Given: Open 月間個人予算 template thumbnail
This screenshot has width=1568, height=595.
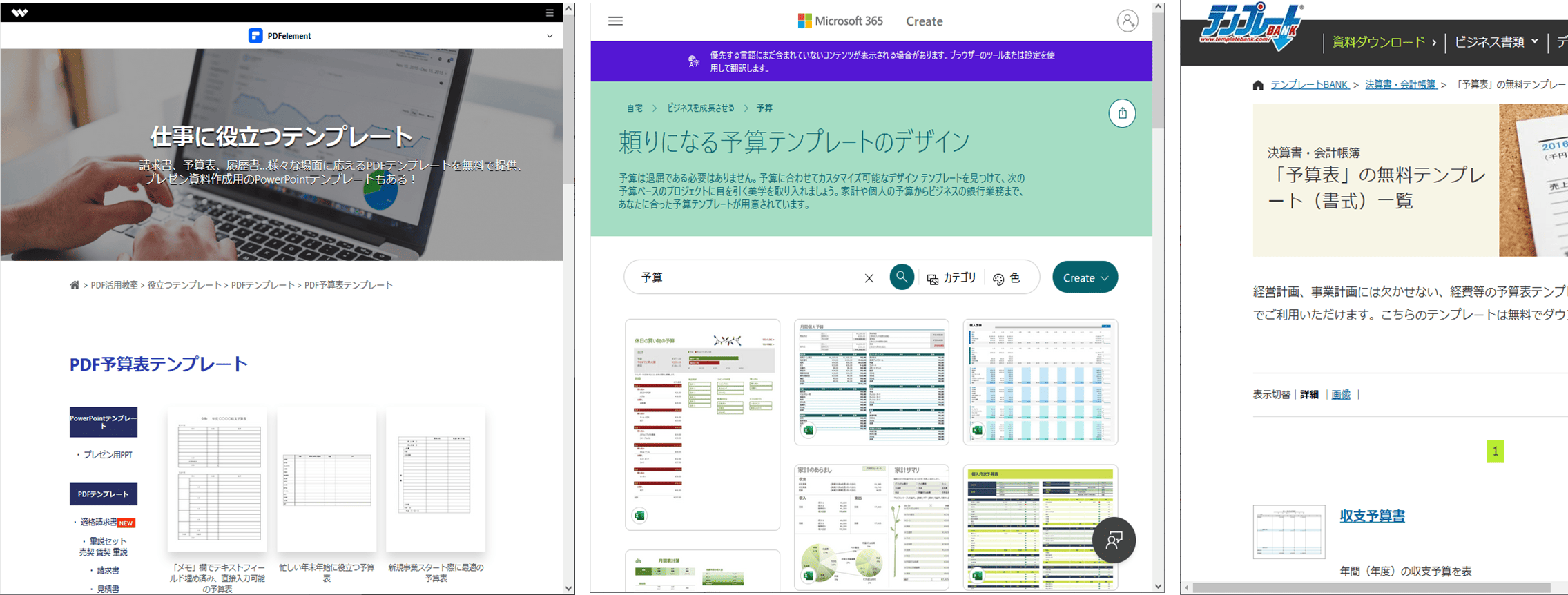Looking at the screenshot, I should [x=871, y=382].
